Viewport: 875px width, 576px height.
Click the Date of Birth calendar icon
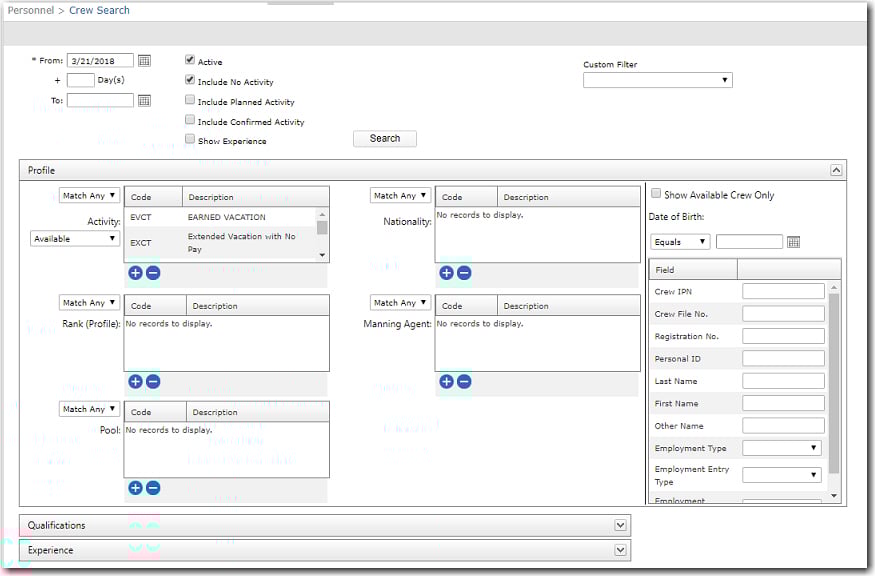(794, 242)
